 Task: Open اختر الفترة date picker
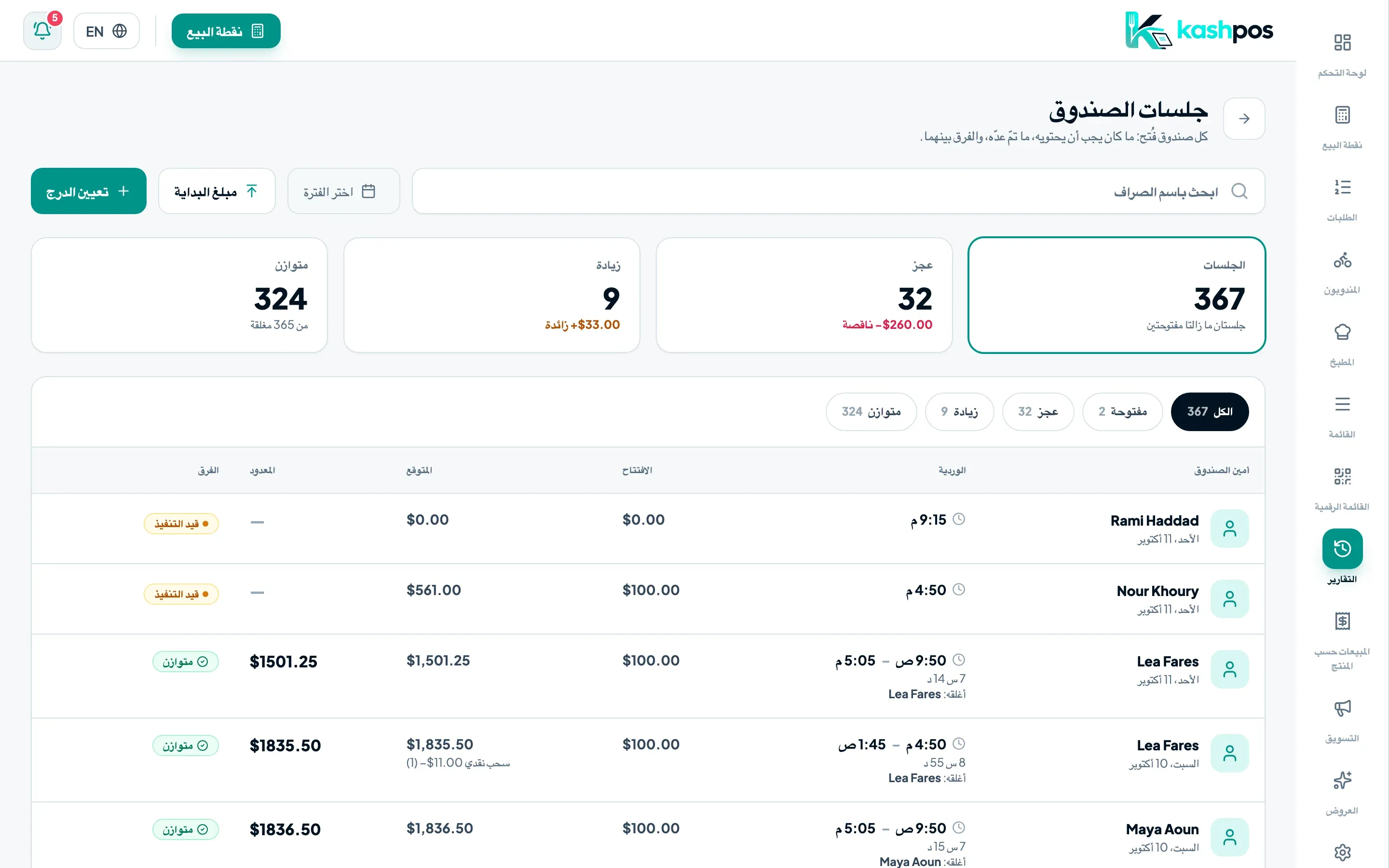(343, 191)
